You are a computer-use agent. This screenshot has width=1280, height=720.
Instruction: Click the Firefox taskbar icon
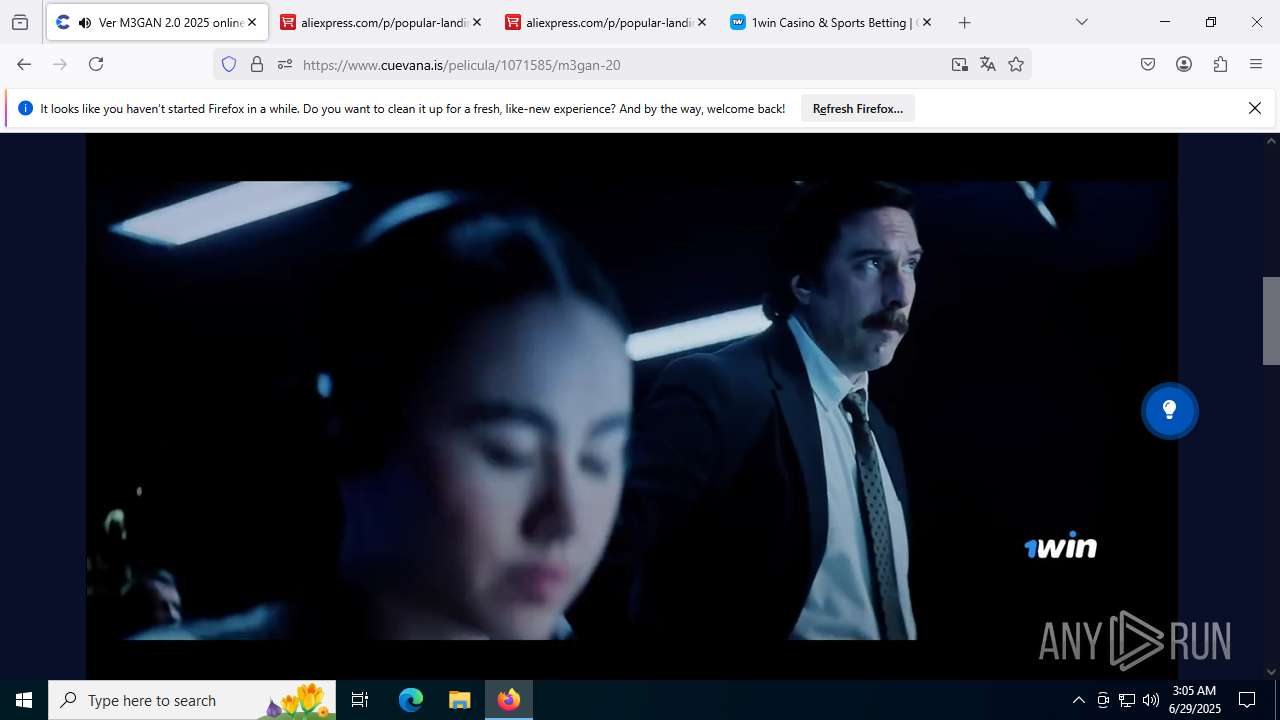(x=509, y=700)
